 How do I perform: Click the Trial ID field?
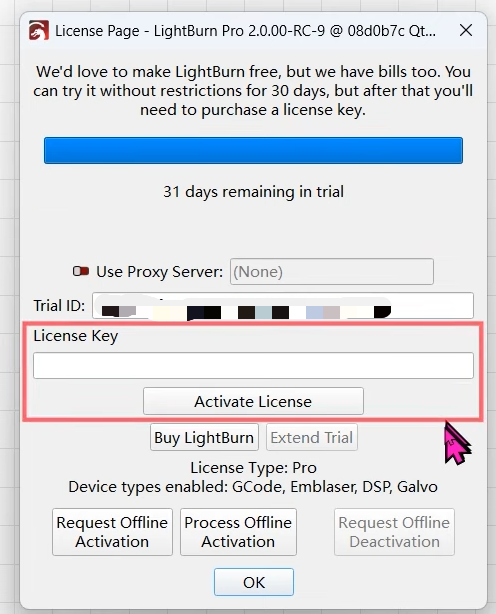(283, 305)
